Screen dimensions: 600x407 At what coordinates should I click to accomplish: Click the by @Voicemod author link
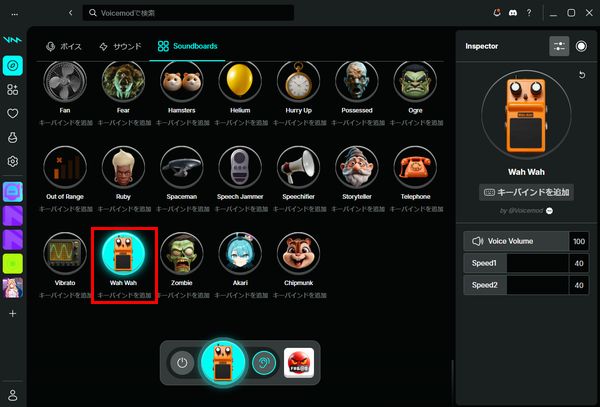pos(526,211)
